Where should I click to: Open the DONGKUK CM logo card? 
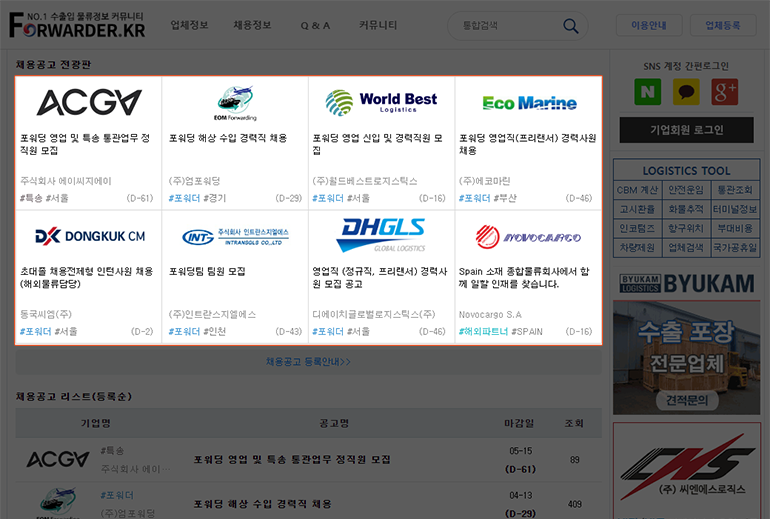(90, 236)
